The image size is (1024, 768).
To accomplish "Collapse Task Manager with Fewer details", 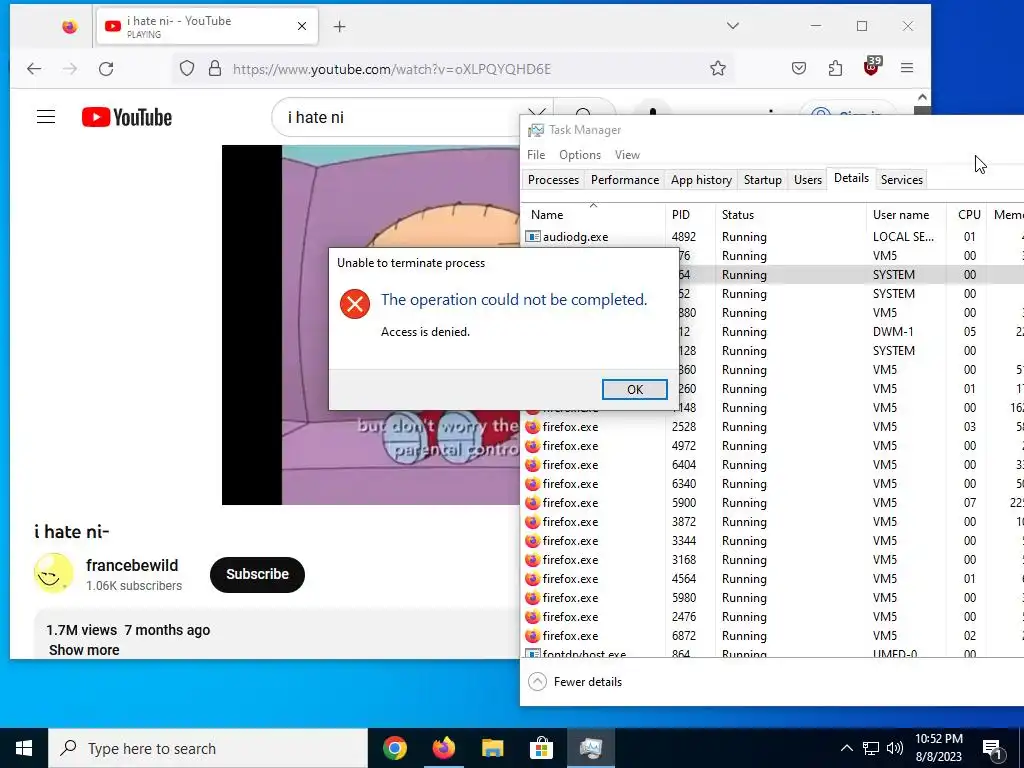I will tap(575, 682).
